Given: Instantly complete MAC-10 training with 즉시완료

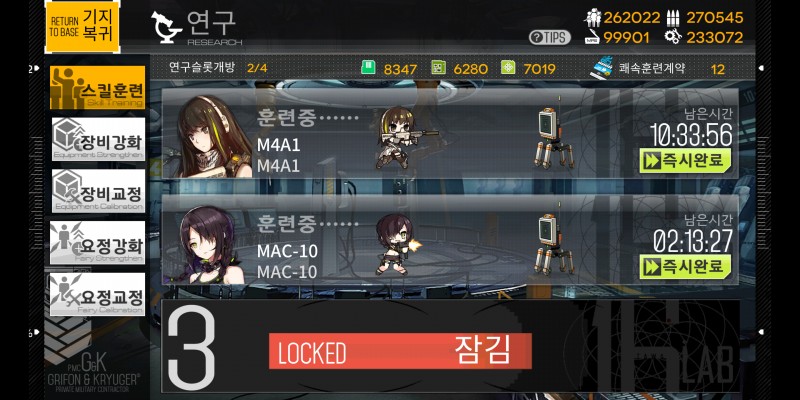Looking at the screenshot, I should [x=685, y=267].
